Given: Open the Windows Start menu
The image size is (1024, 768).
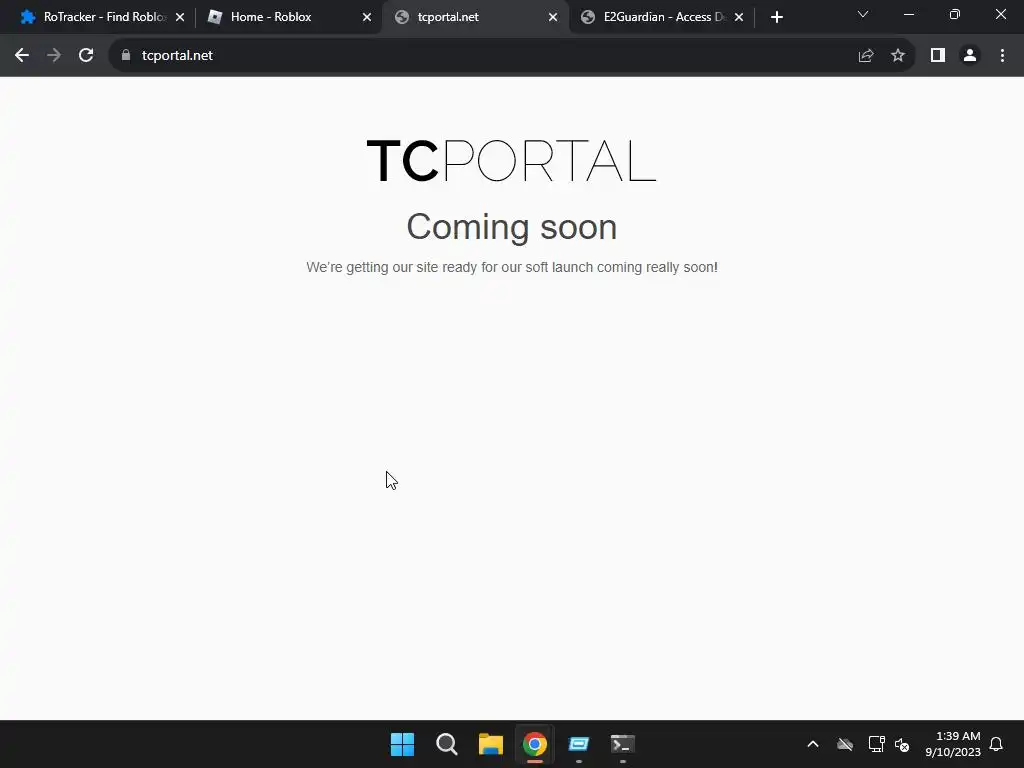Looking at the screenshot, I should (402, 744).
